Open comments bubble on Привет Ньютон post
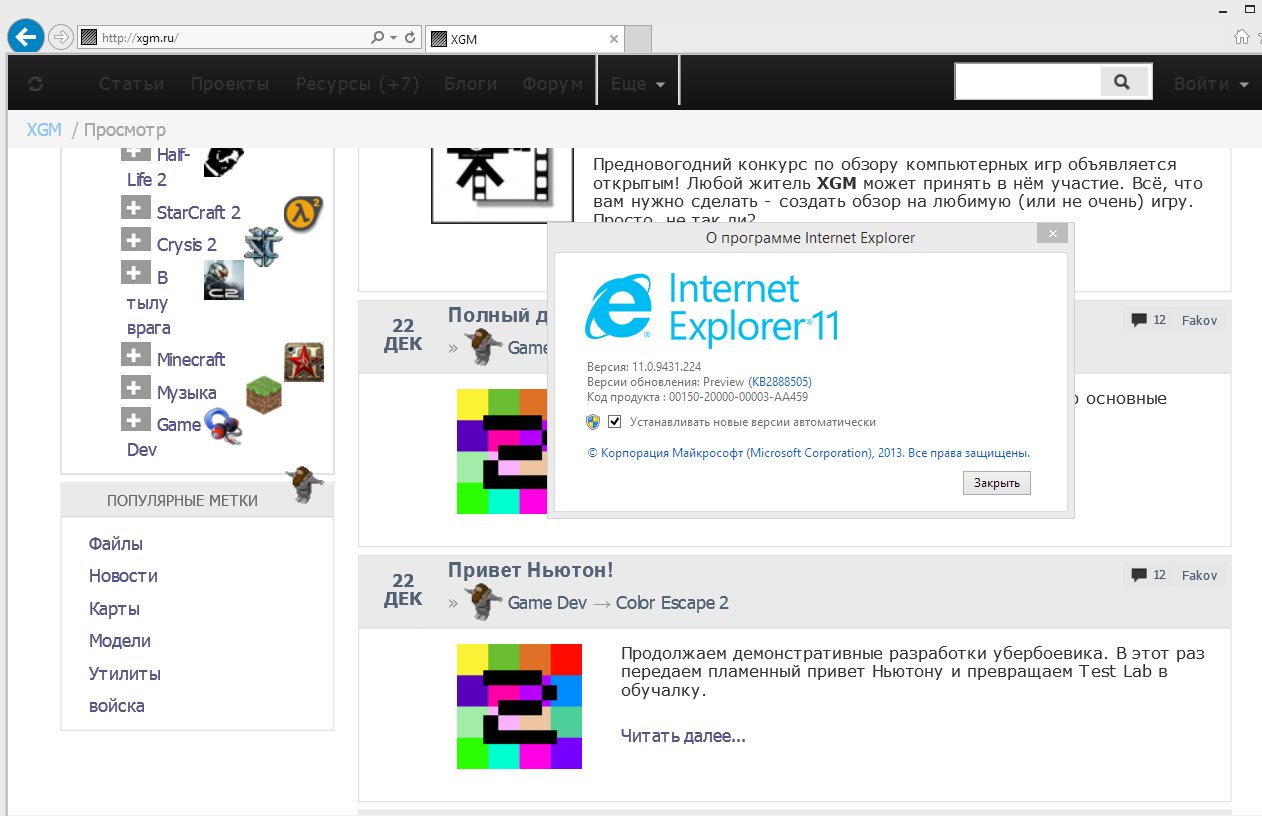The height and width of the screenshot is (816, 1262). point(1138,575)
